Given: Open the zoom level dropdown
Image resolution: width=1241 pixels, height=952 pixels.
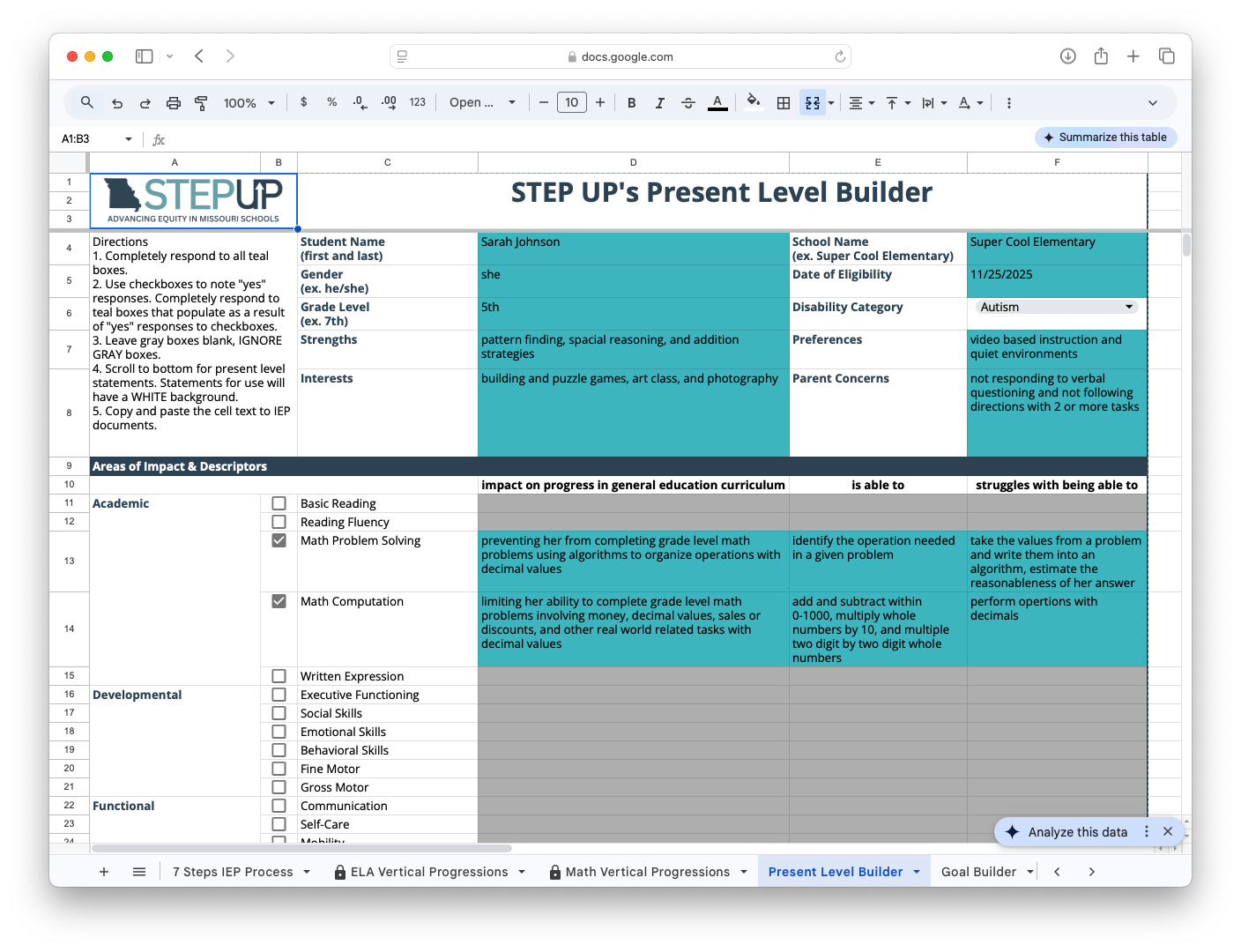Looking at the screenshot, I should click(x=249, y=103).
